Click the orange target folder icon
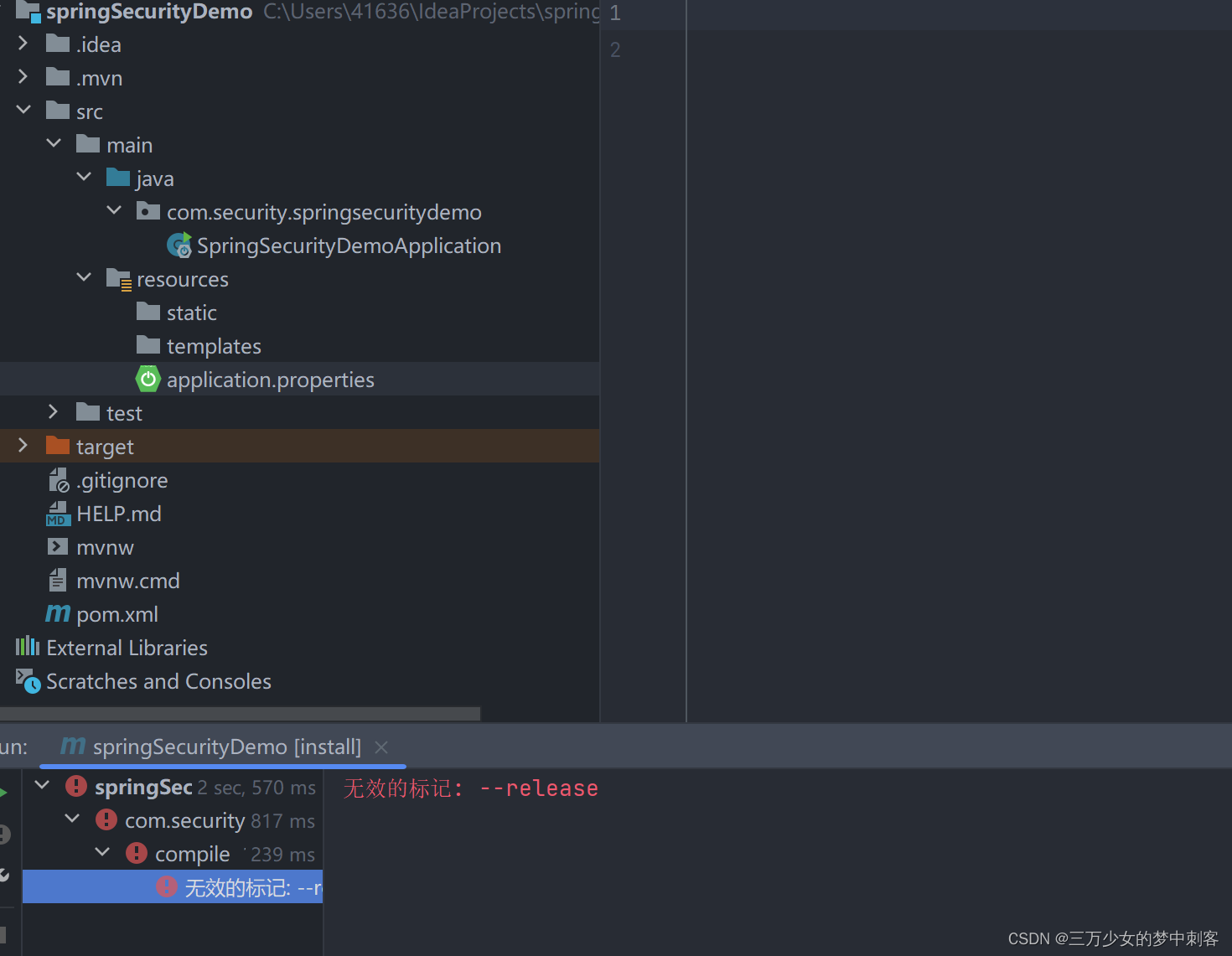 point(58,446)
